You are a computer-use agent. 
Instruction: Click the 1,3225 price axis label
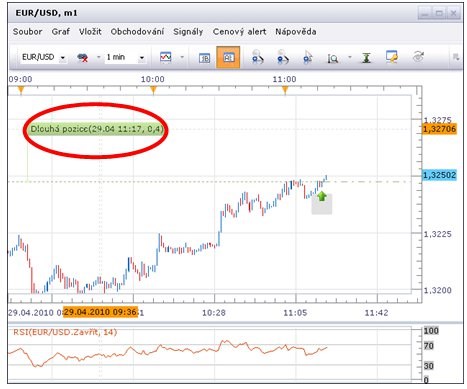437,234
